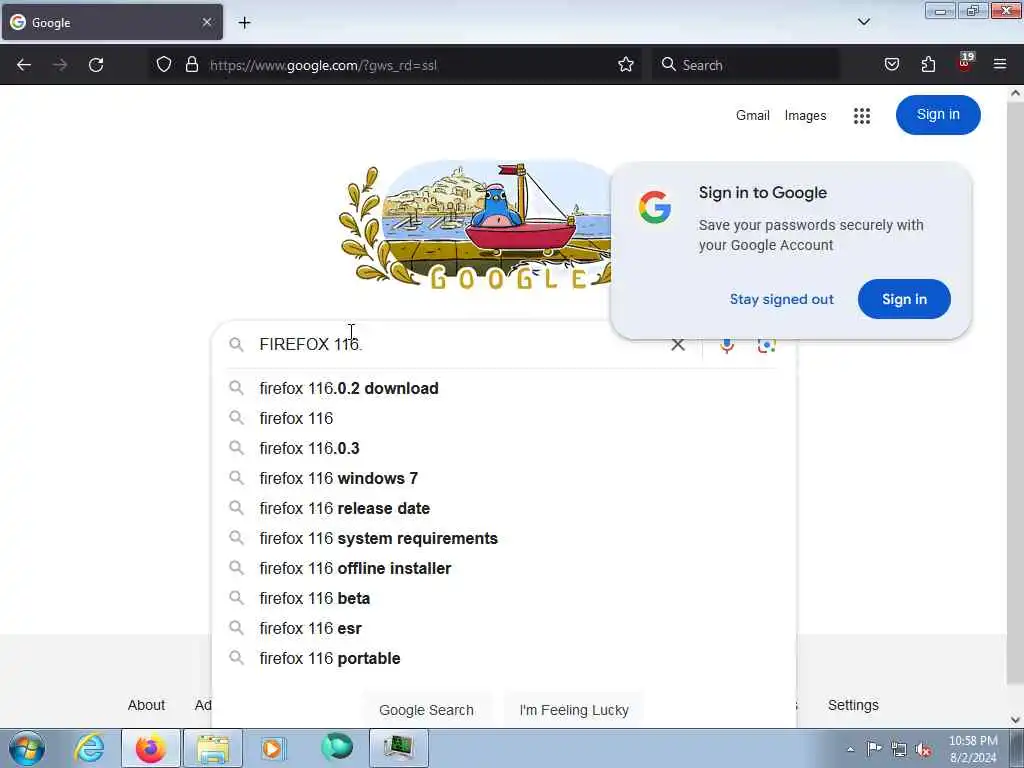Close the Google tab
1024x768 pixels.
coord(207,22)
